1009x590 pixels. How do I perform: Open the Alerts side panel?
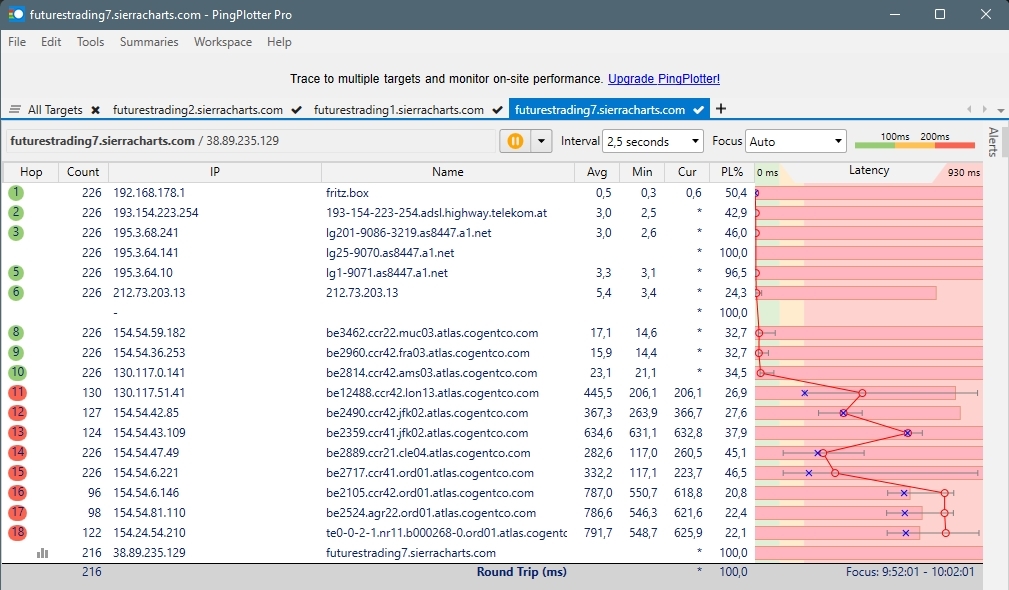(993, 143)
